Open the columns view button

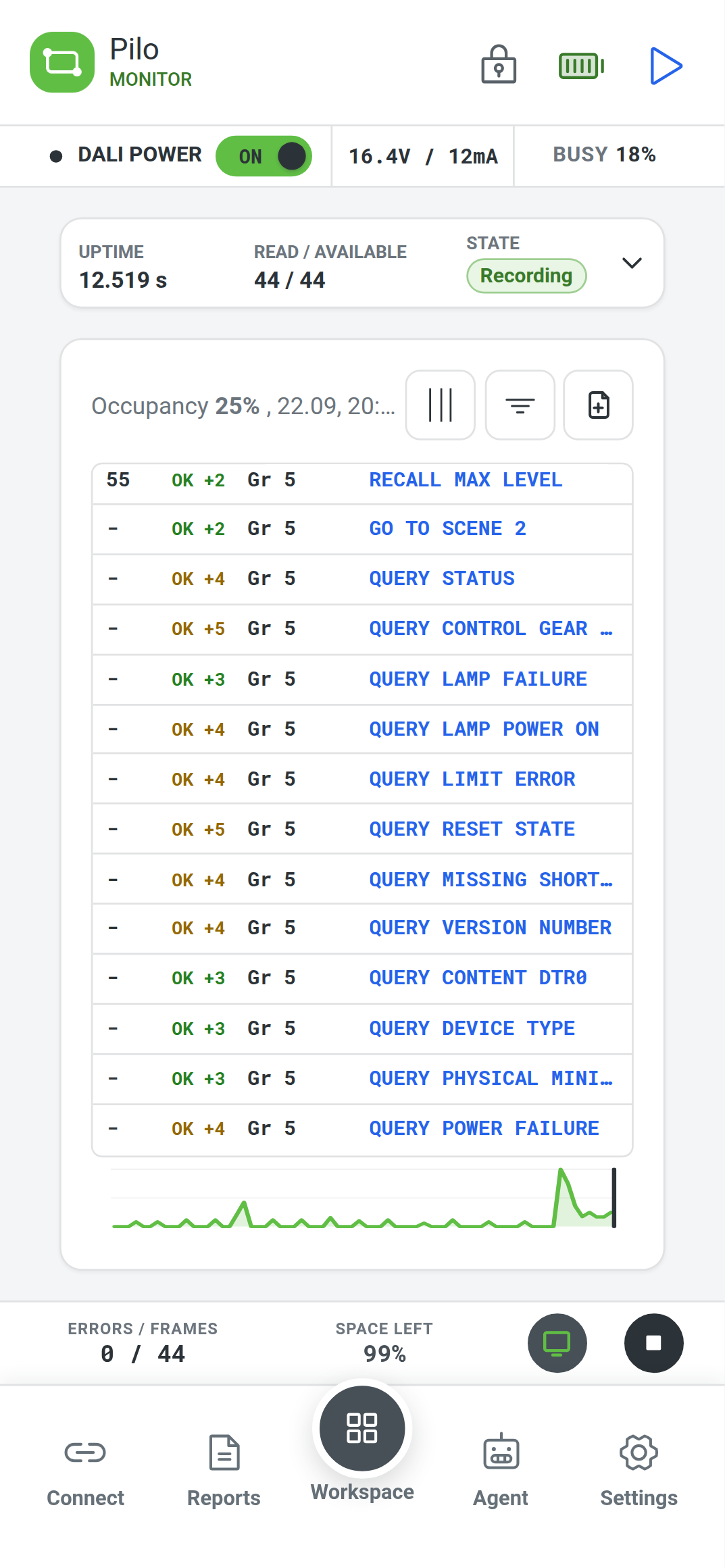pos(441,405)
